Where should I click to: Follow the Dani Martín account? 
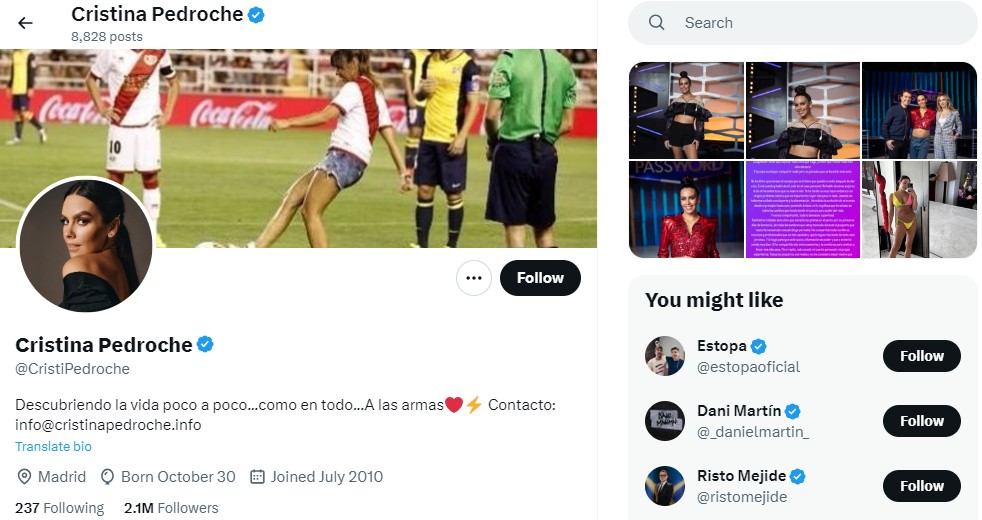click(921, 421)
